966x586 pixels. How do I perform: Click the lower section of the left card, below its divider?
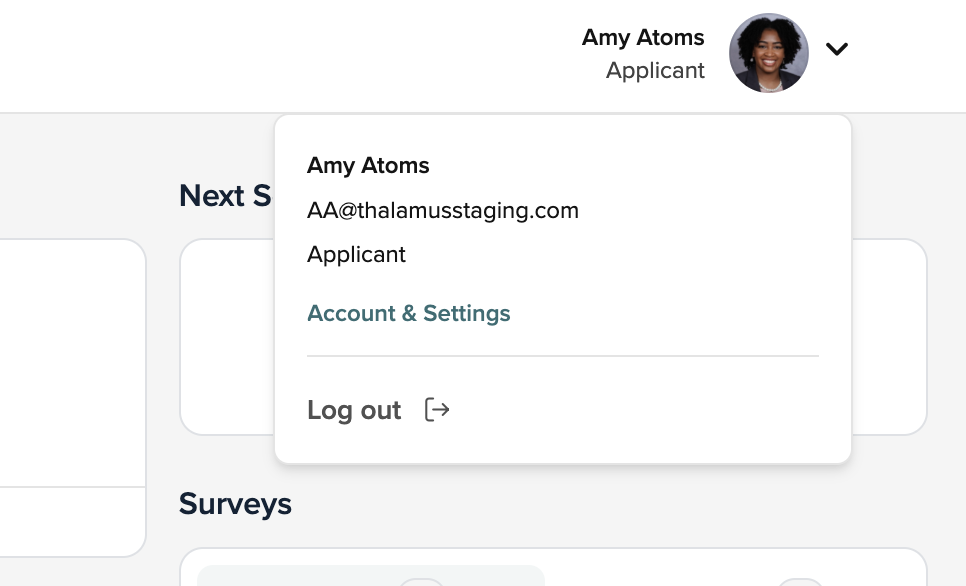point(73,523)
